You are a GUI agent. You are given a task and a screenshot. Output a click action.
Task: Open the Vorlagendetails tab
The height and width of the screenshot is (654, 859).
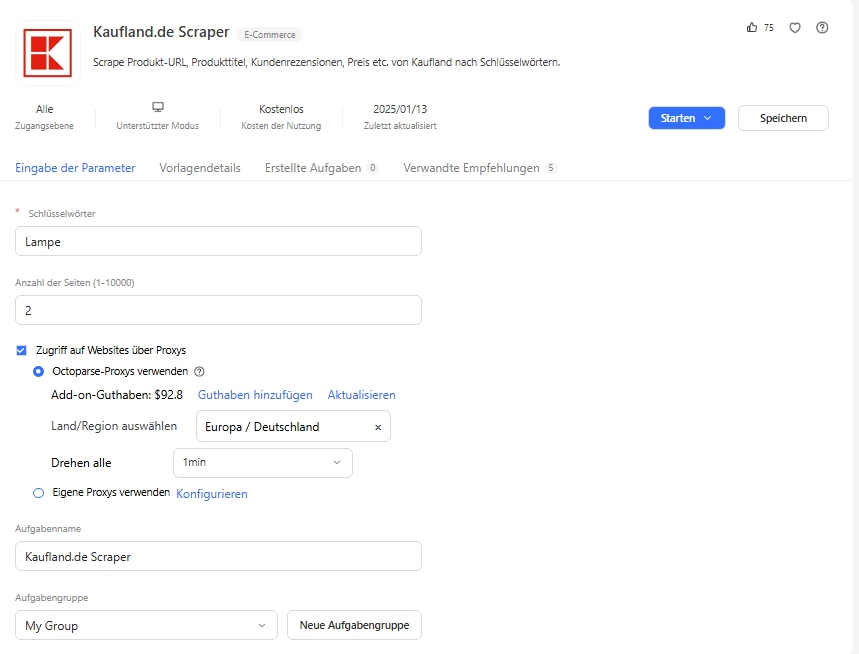(200, 168)
